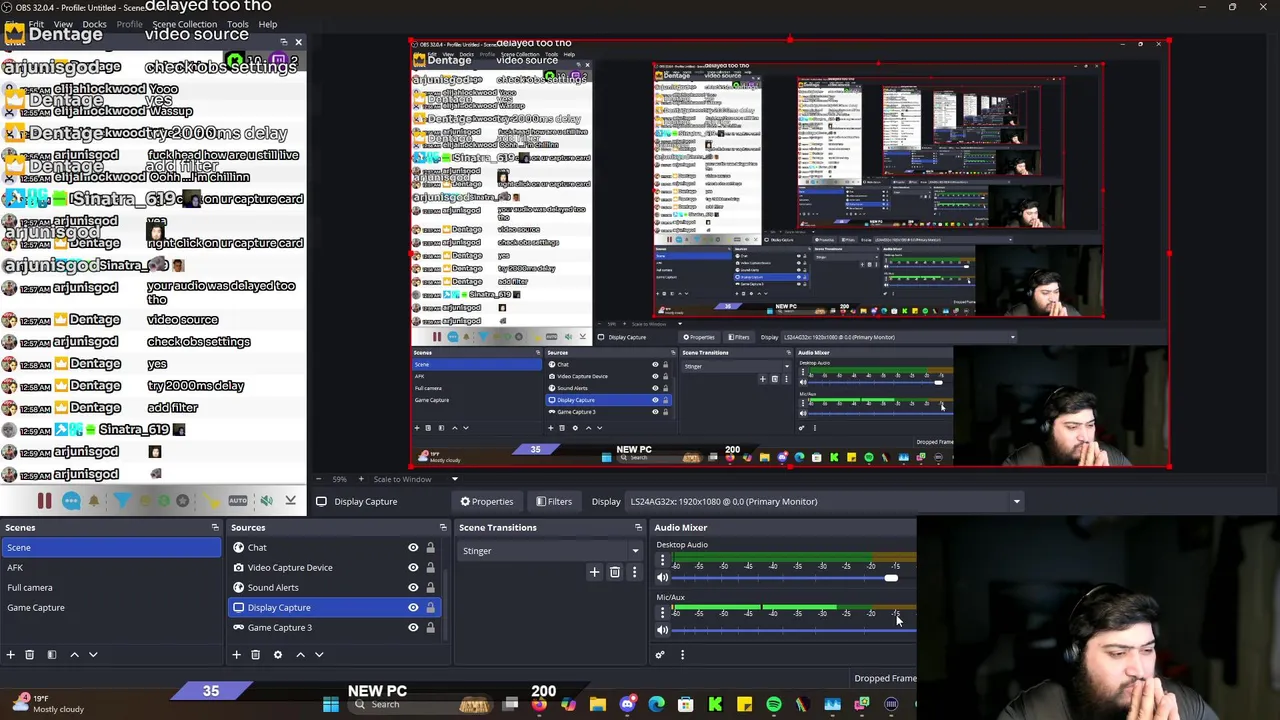Open the View menu

click(x=62, y=24)
